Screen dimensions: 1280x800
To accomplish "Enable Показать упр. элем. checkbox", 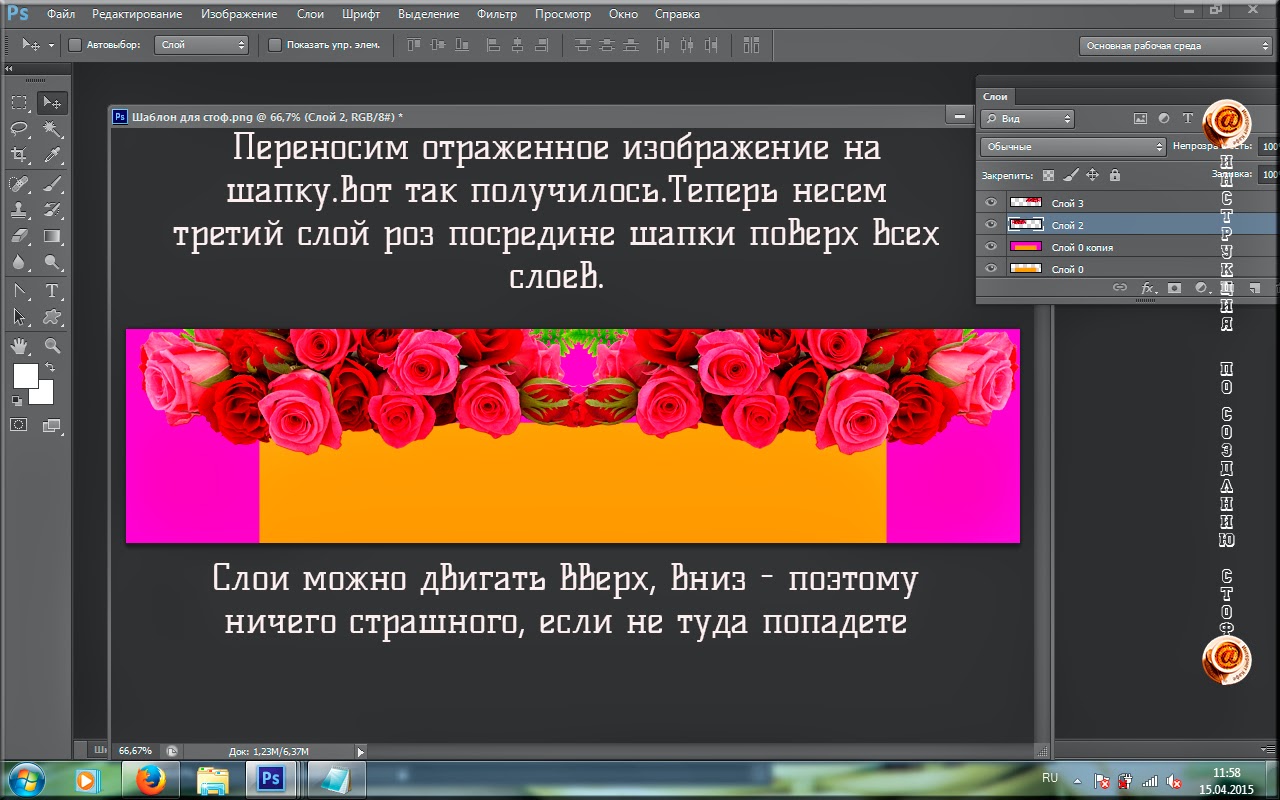I will point(275,45).
